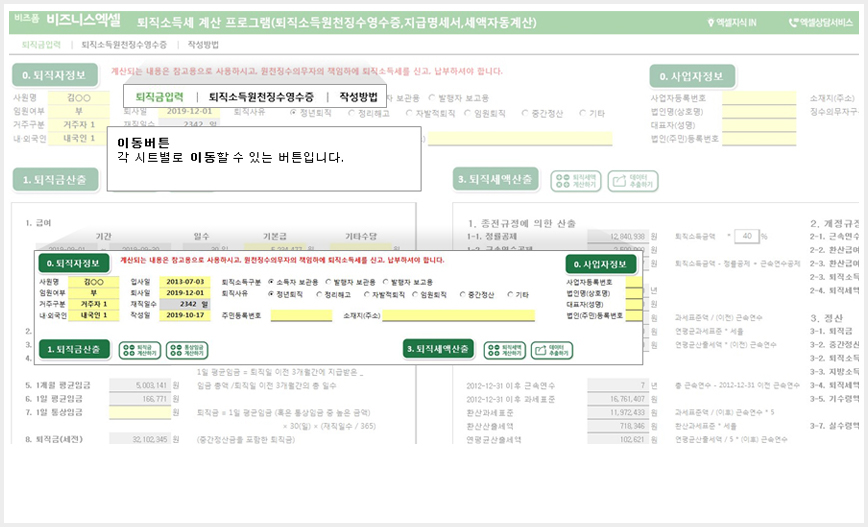Switch to 퇴직금입력 in the top navigation bar
Screen dimensions: 868x527
[41, 45]
